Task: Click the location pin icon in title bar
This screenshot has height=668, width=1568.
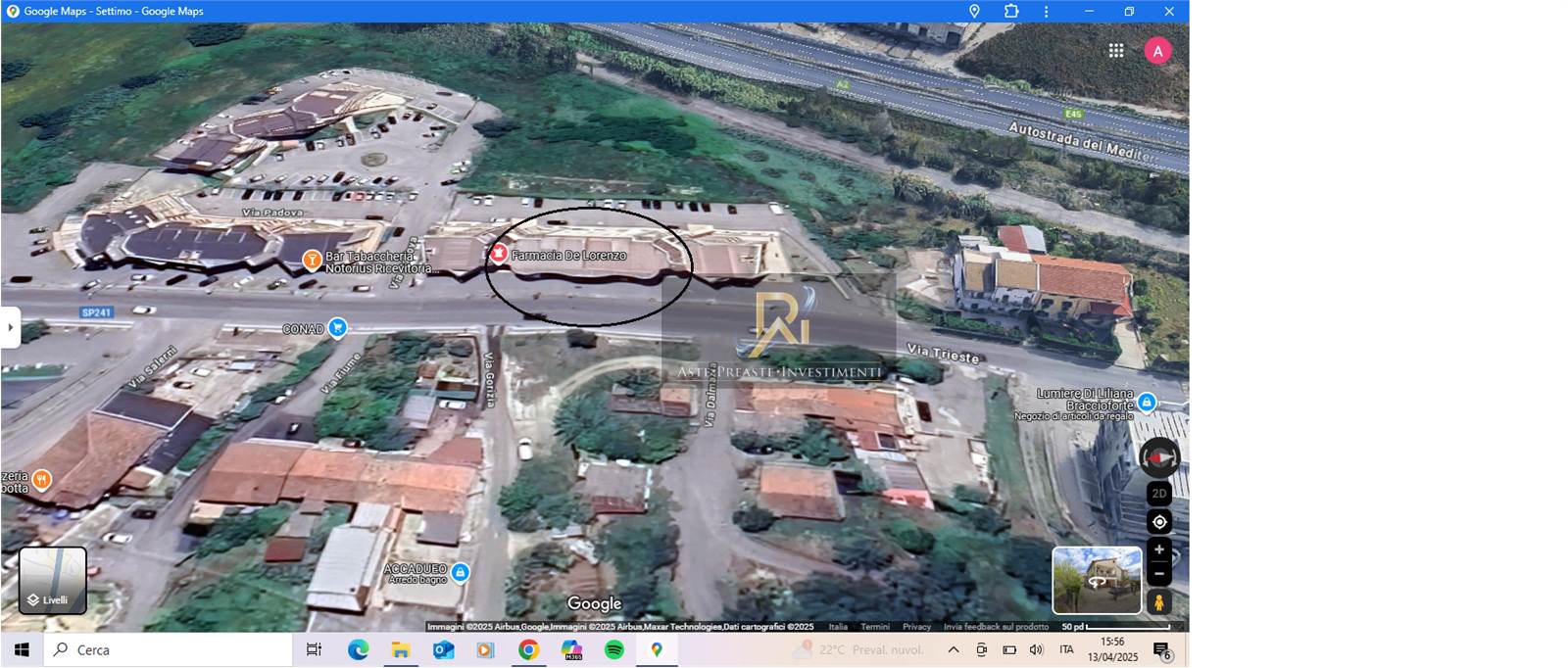Action: pos(974,11)
